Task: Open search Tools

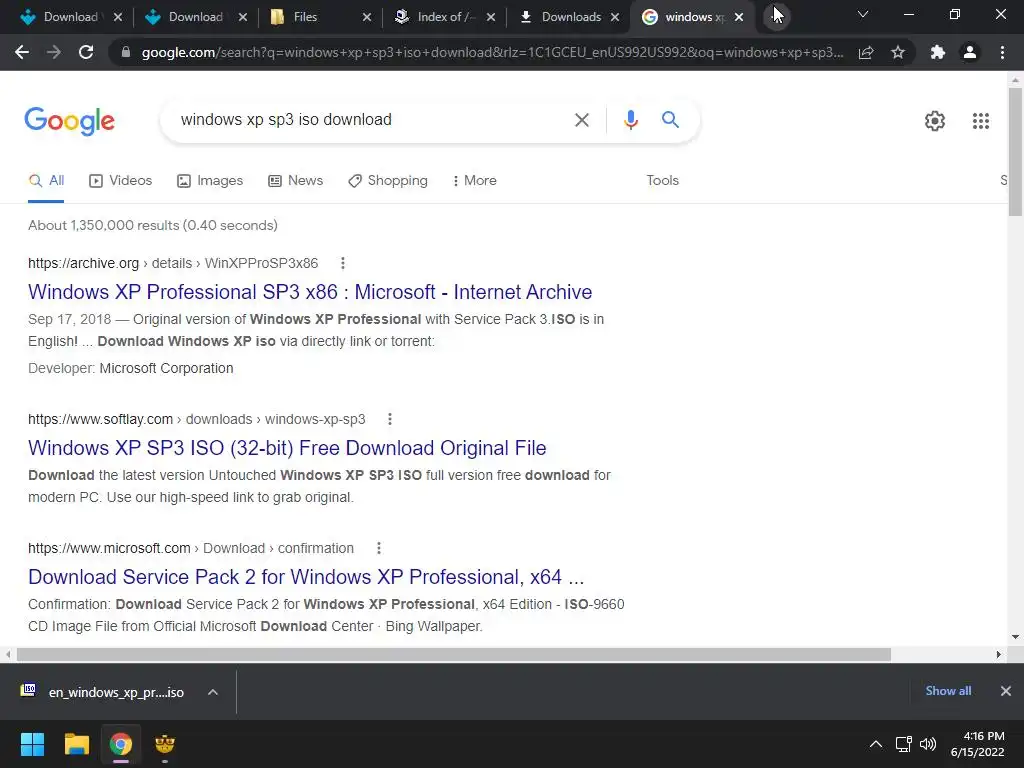Action: (662, 181)
